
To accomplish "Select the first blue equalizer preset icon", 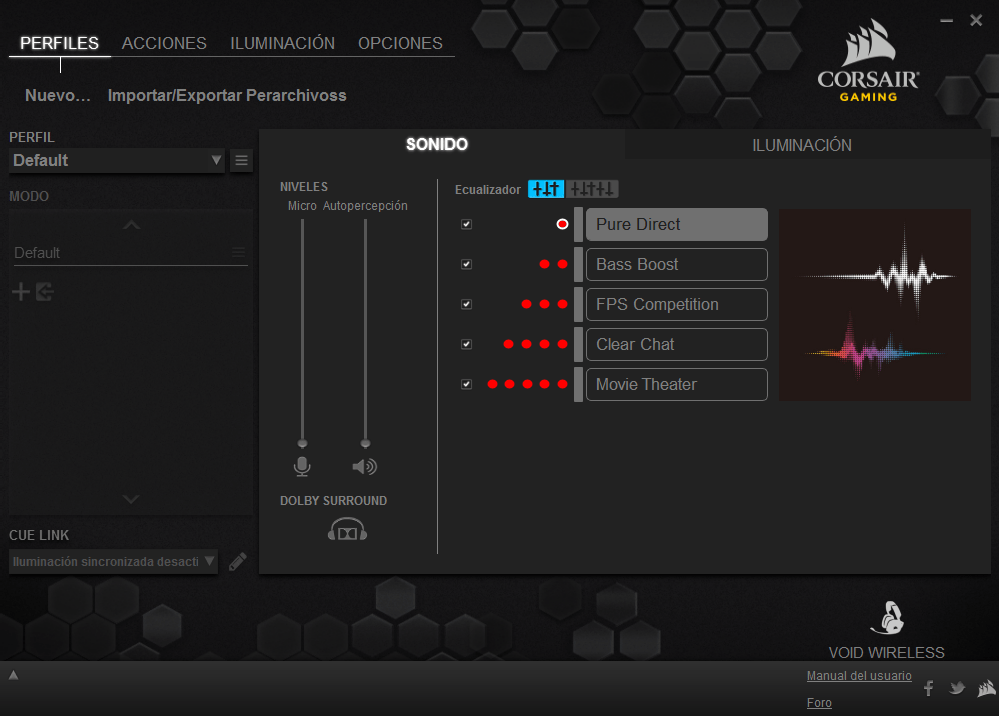I will tap(546, 189).
